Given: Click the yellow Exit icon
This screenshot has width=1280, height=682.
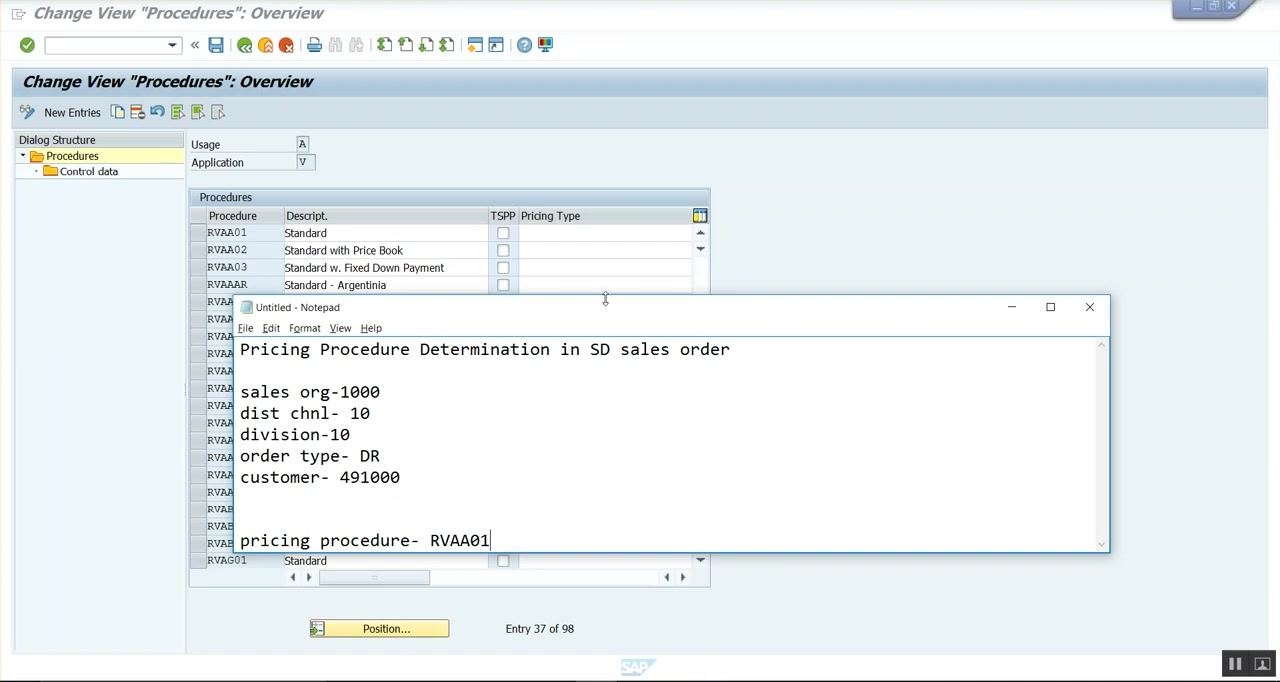Looking at the screenshot, I should [x=265, y=45].
